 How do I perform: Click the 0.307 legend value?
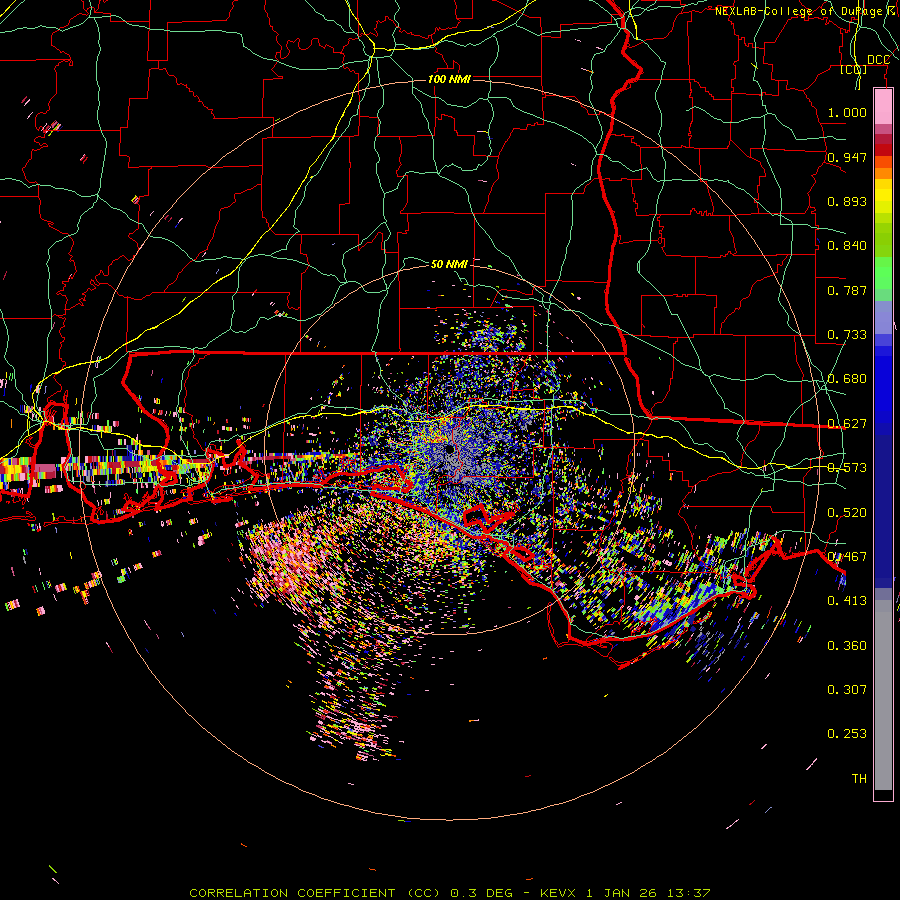[x=847, y=689]
